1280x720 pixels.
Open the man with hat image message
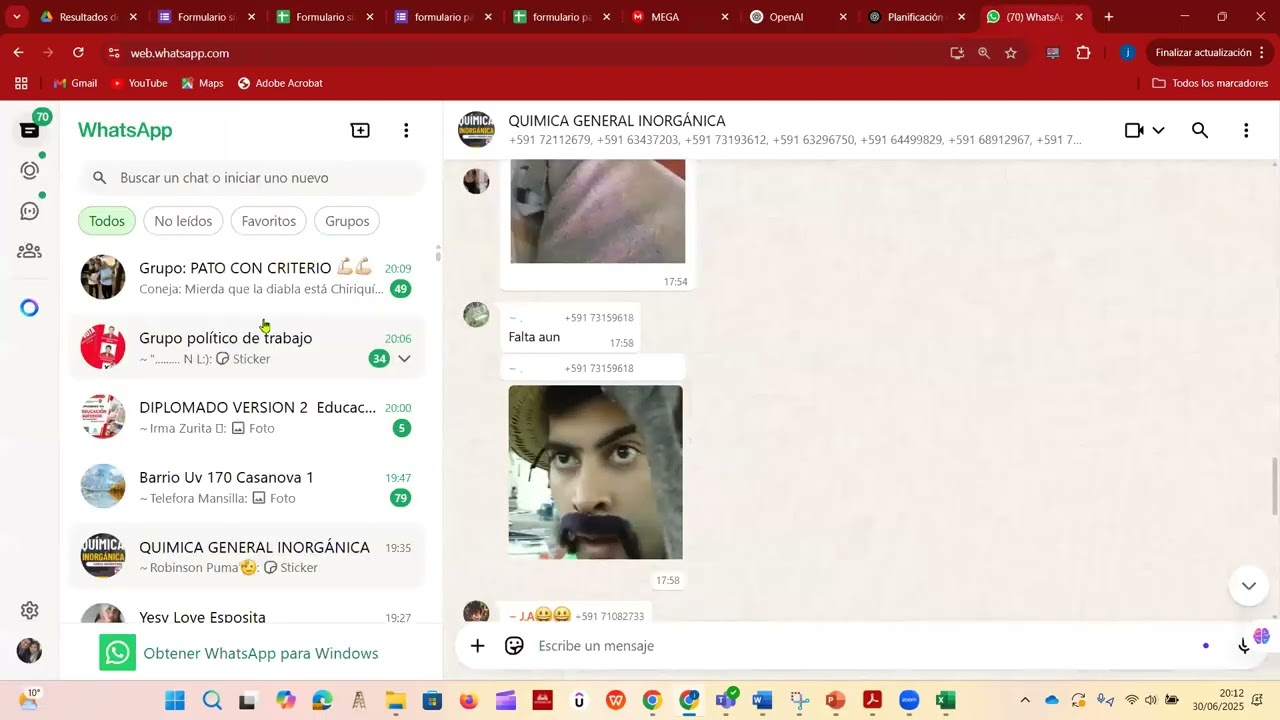pos(596,472)
